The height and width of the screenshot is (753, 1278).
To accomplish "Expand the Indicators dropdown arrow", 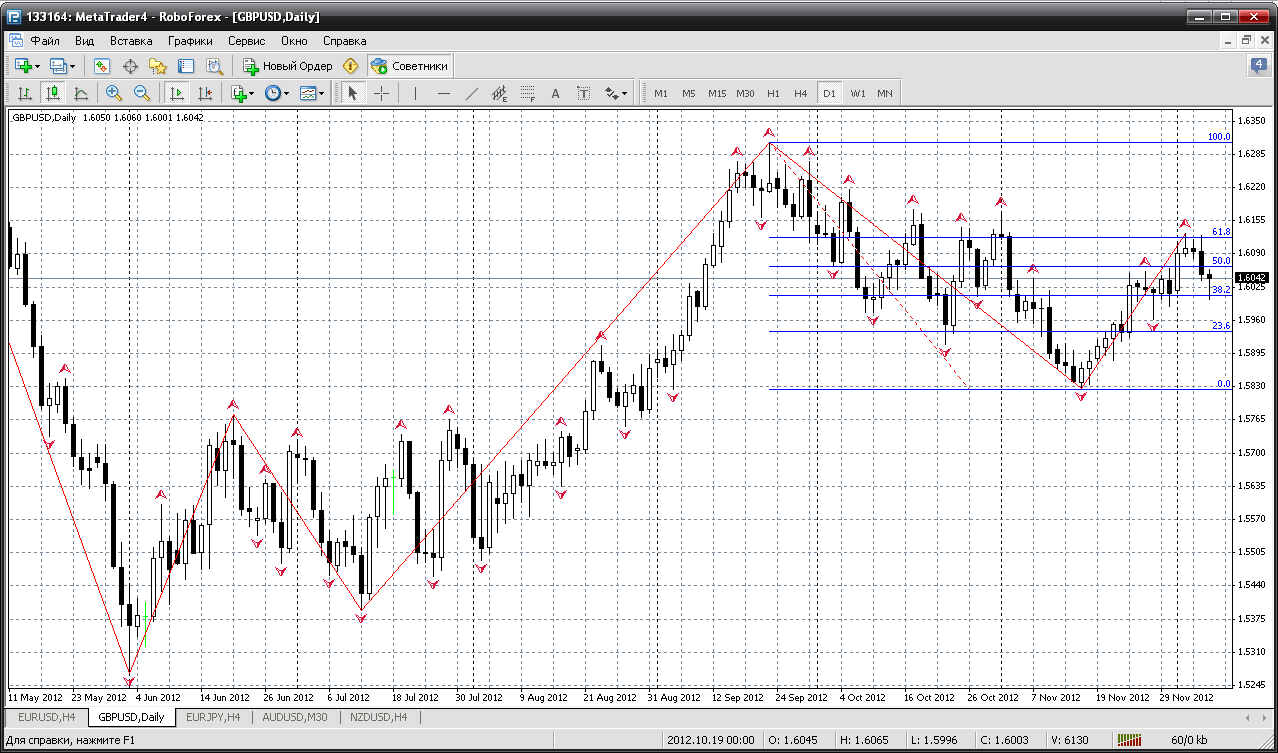I will click(x=253, y=93).
